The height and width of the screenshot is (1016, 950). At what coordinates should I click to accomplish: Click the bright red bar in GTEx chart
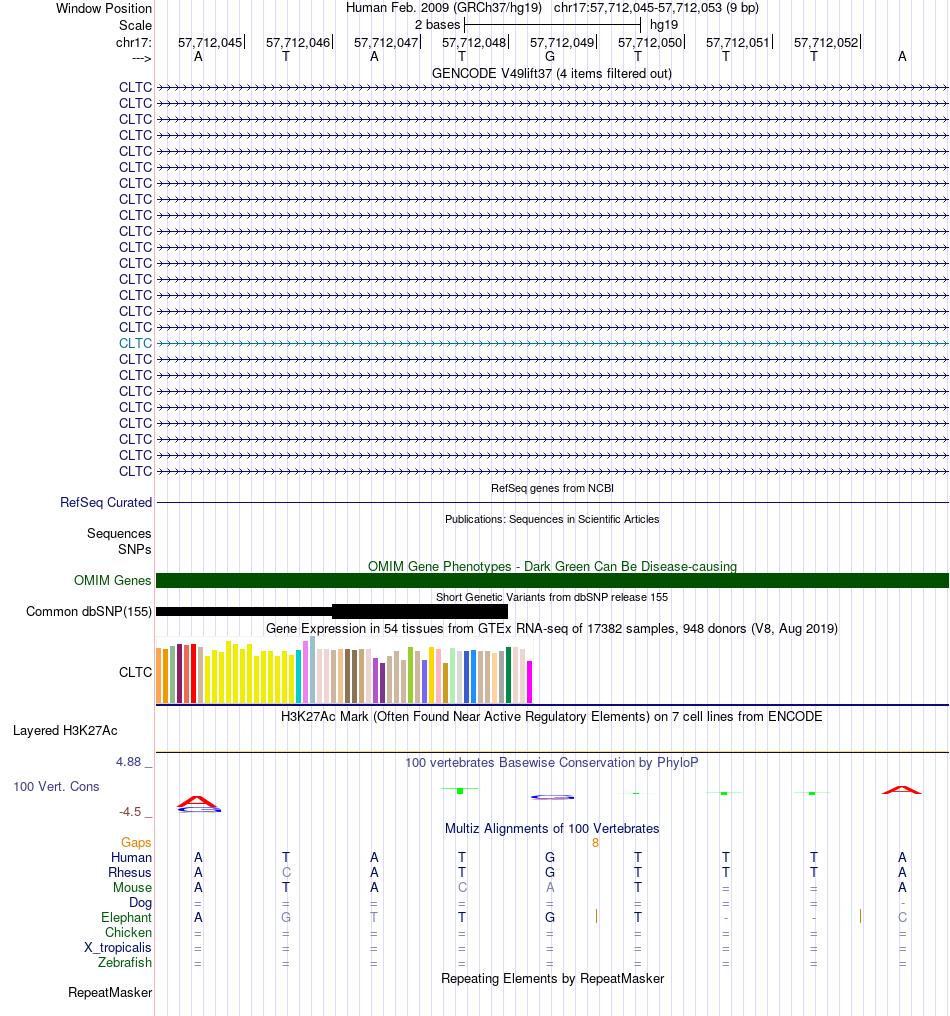pyautogui.click(x=193, y=674)
